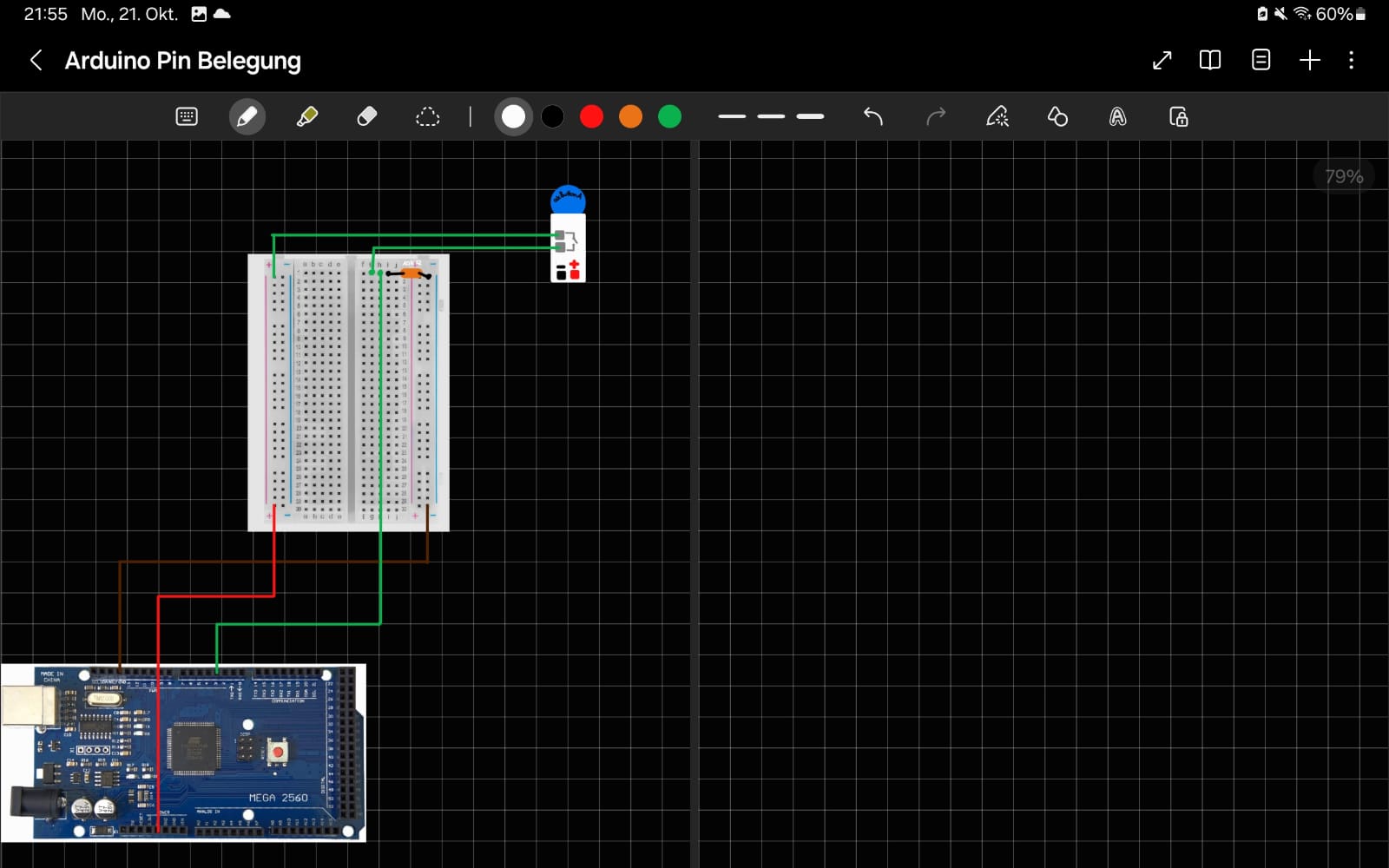Open the three-dot more options menu
1389x868 pixels.
[x=1351, y=60]
